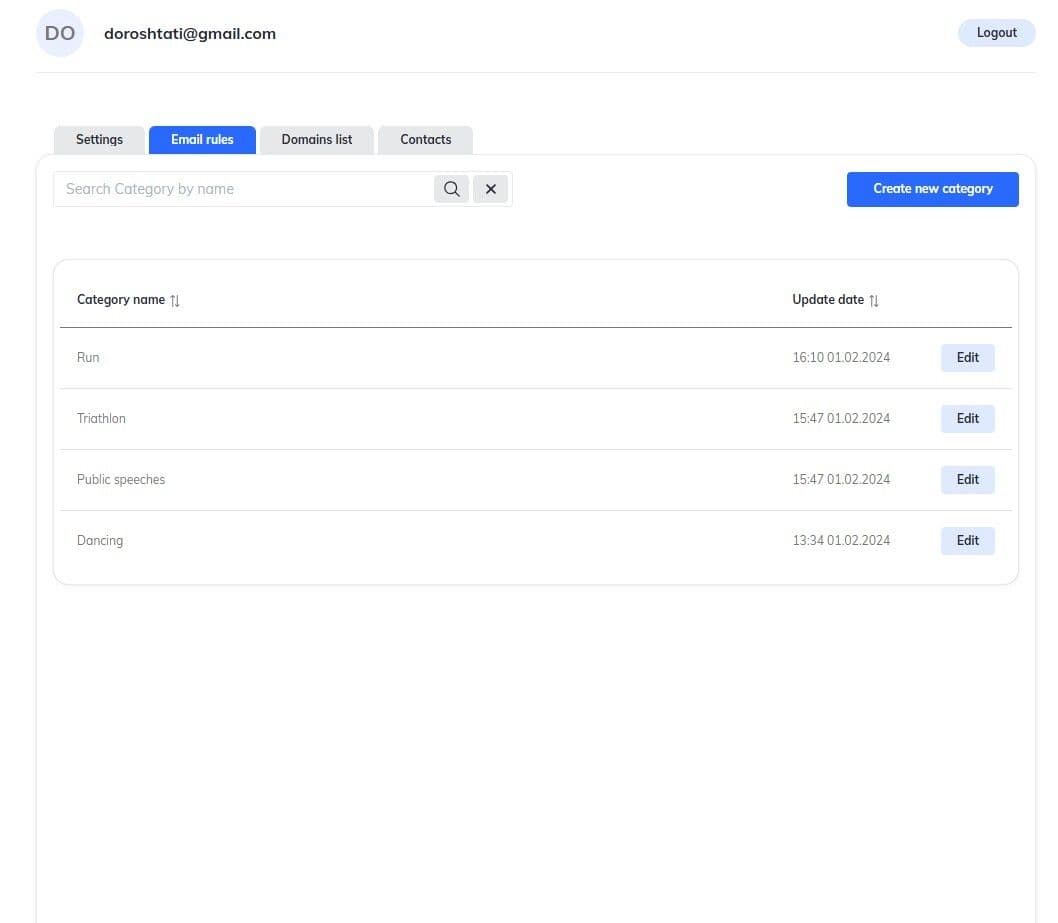Edit the Run category
Image resolution: width=1058 pixels, height=923 pixels.
click(x=967, y=357)
